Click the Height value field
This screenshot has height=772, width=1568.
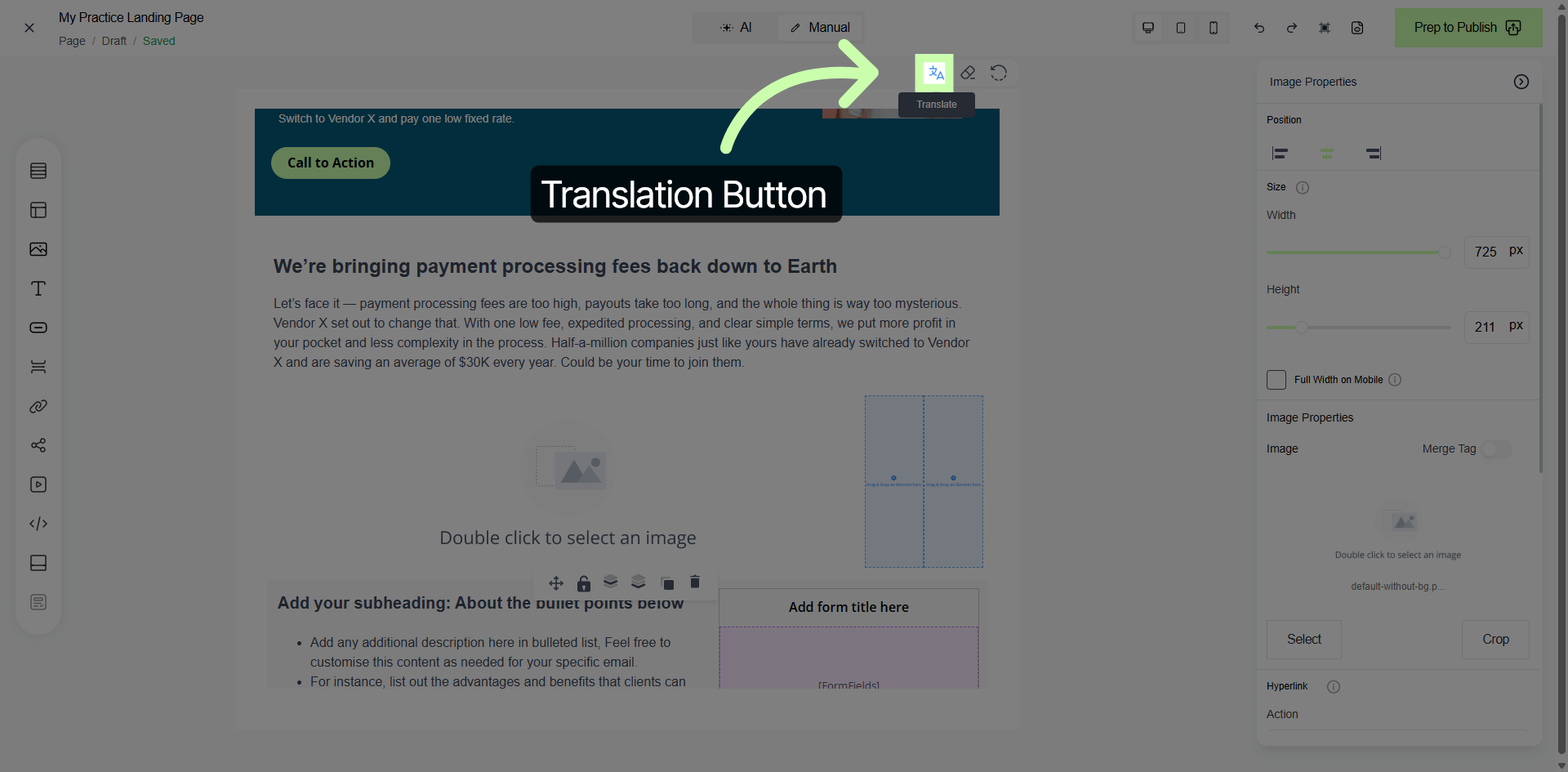1486,327
